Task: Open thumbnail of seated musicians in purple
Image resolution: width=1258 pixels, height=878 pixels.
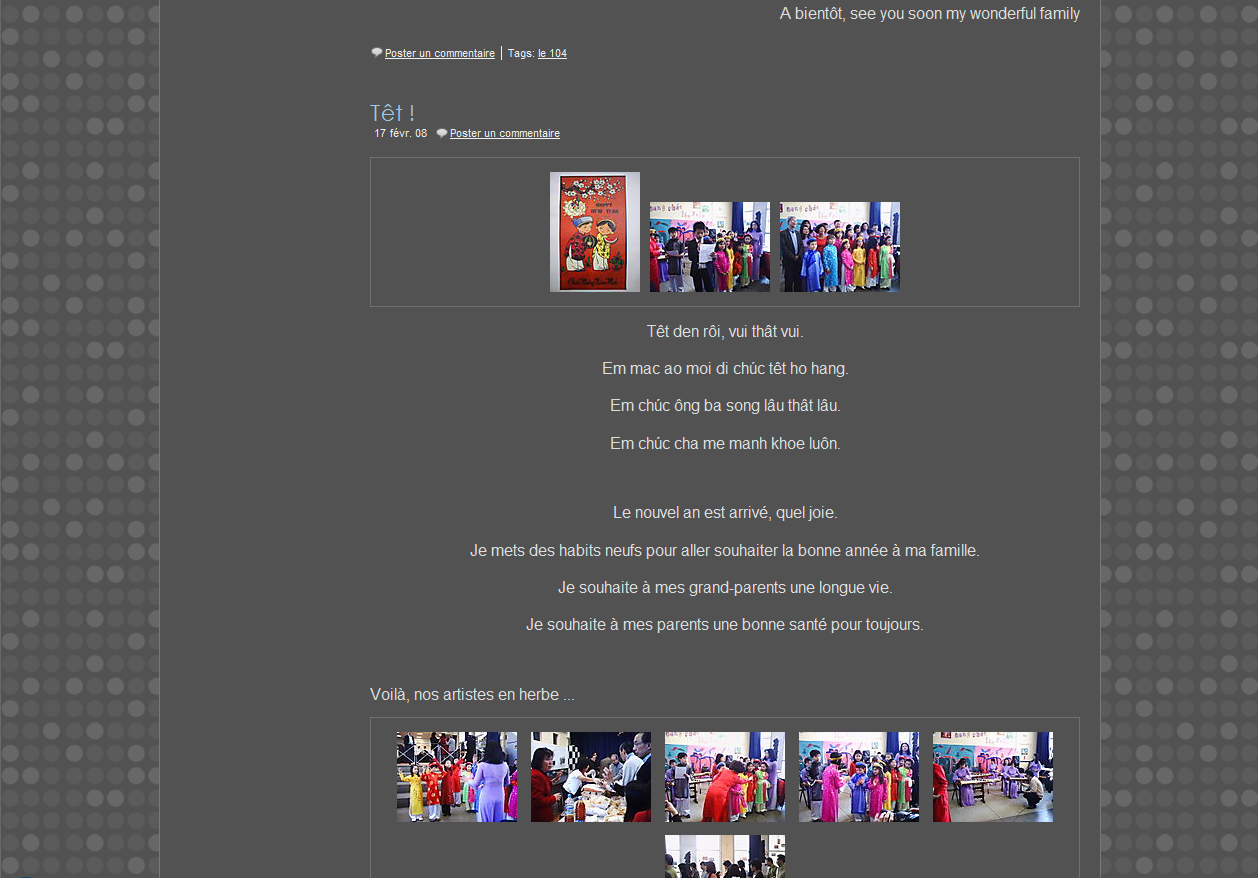Action: click(992, 777)
